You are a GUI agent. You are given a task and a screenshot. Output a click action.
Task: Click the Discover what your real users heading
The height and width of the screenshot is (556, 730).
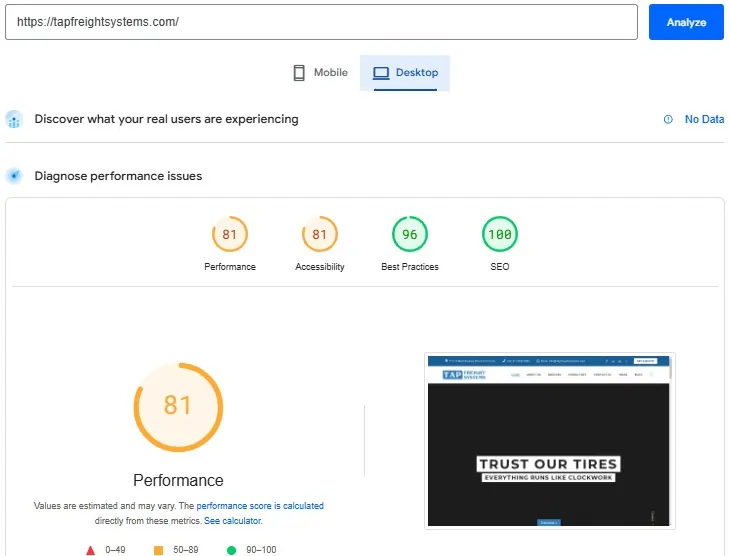(166, 119)
